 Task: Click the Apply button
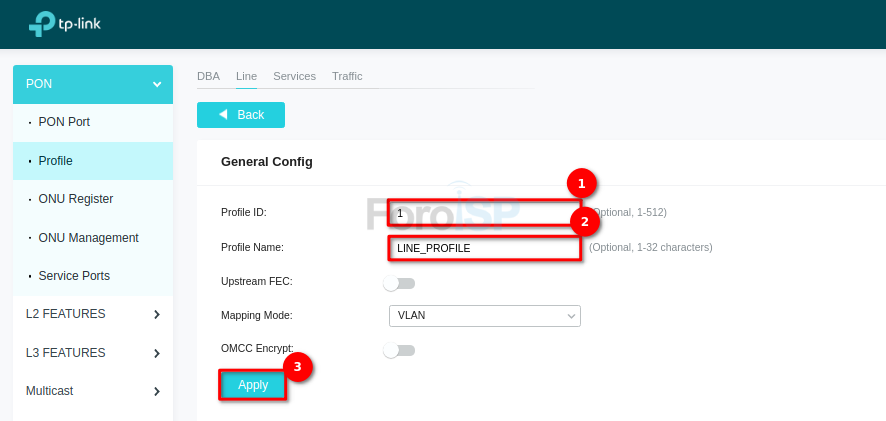point(253,385)
